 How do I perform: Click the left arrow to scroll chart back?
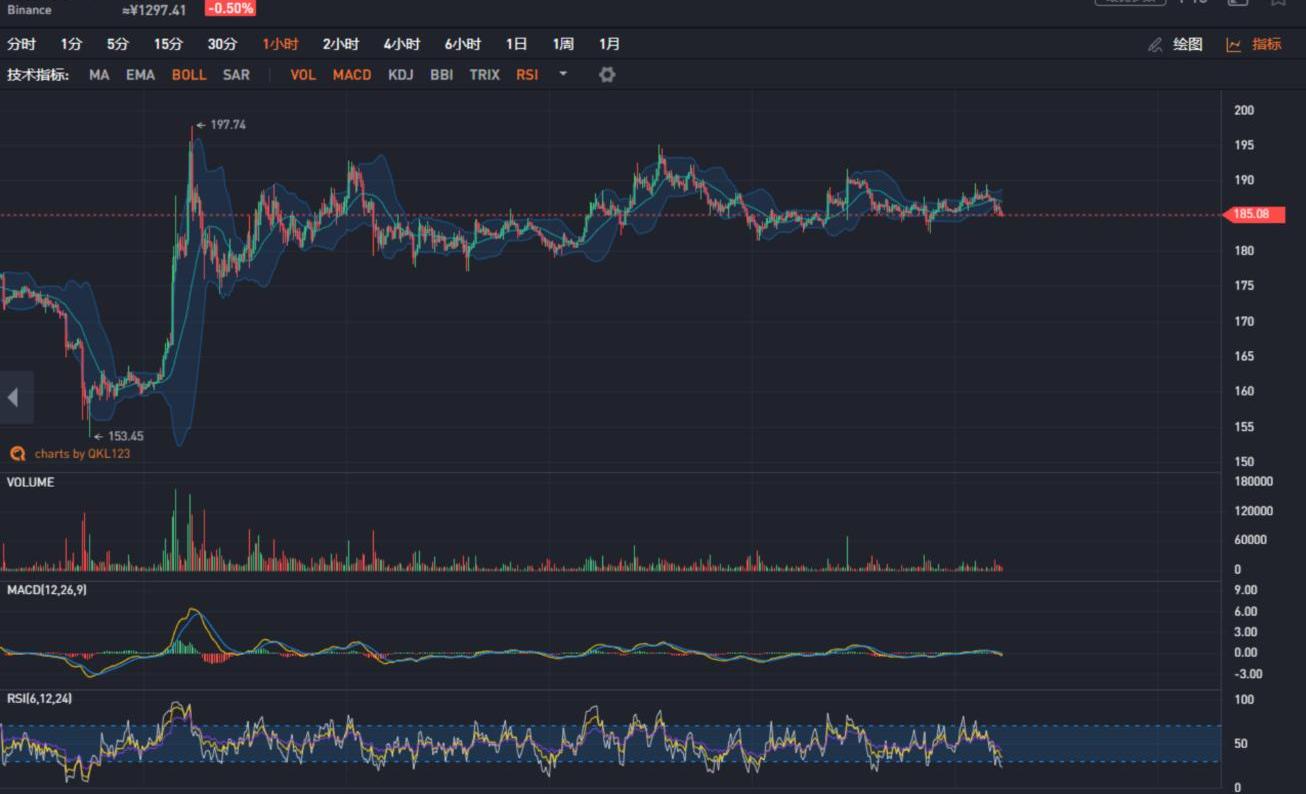pos(14,397)
